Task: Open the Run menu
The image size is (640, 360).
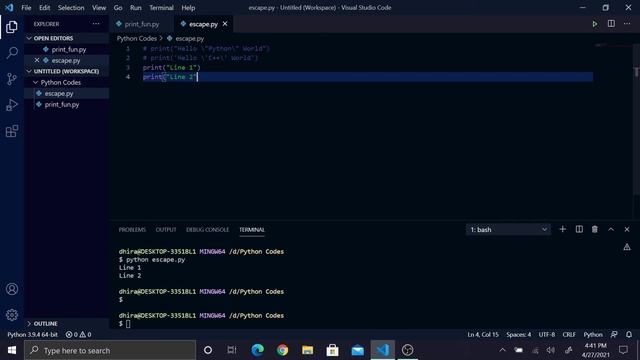Action: pos(136,7)
